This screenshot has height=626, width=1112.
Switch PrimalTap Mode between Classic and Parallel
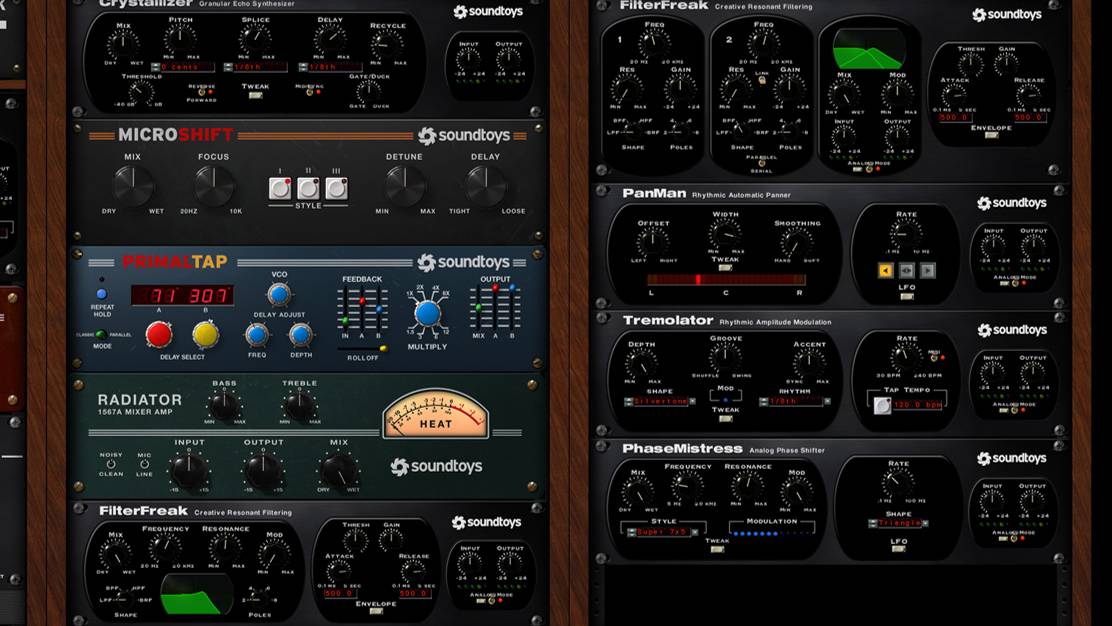coord(101,334)
